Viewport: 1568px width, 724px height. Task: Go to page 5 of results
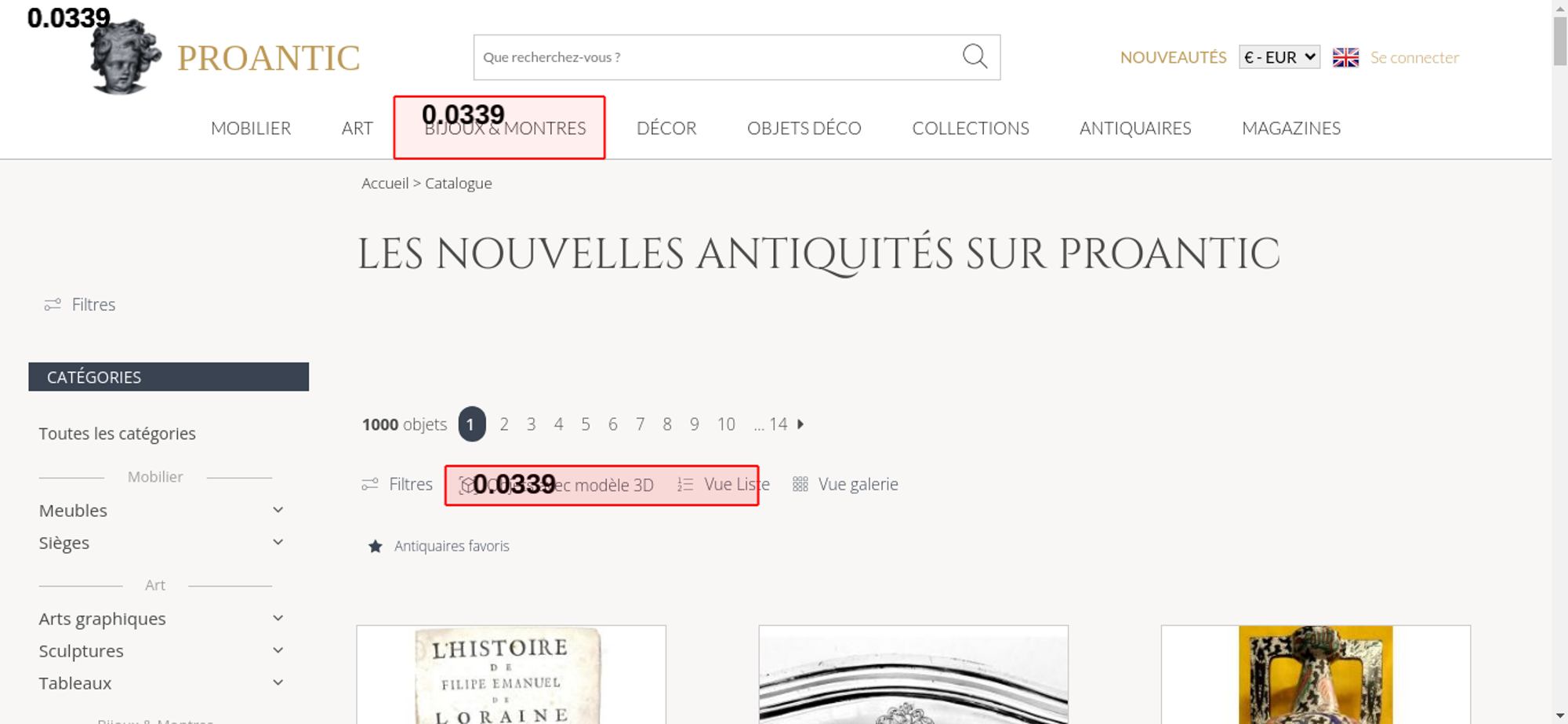click(586, 424)
